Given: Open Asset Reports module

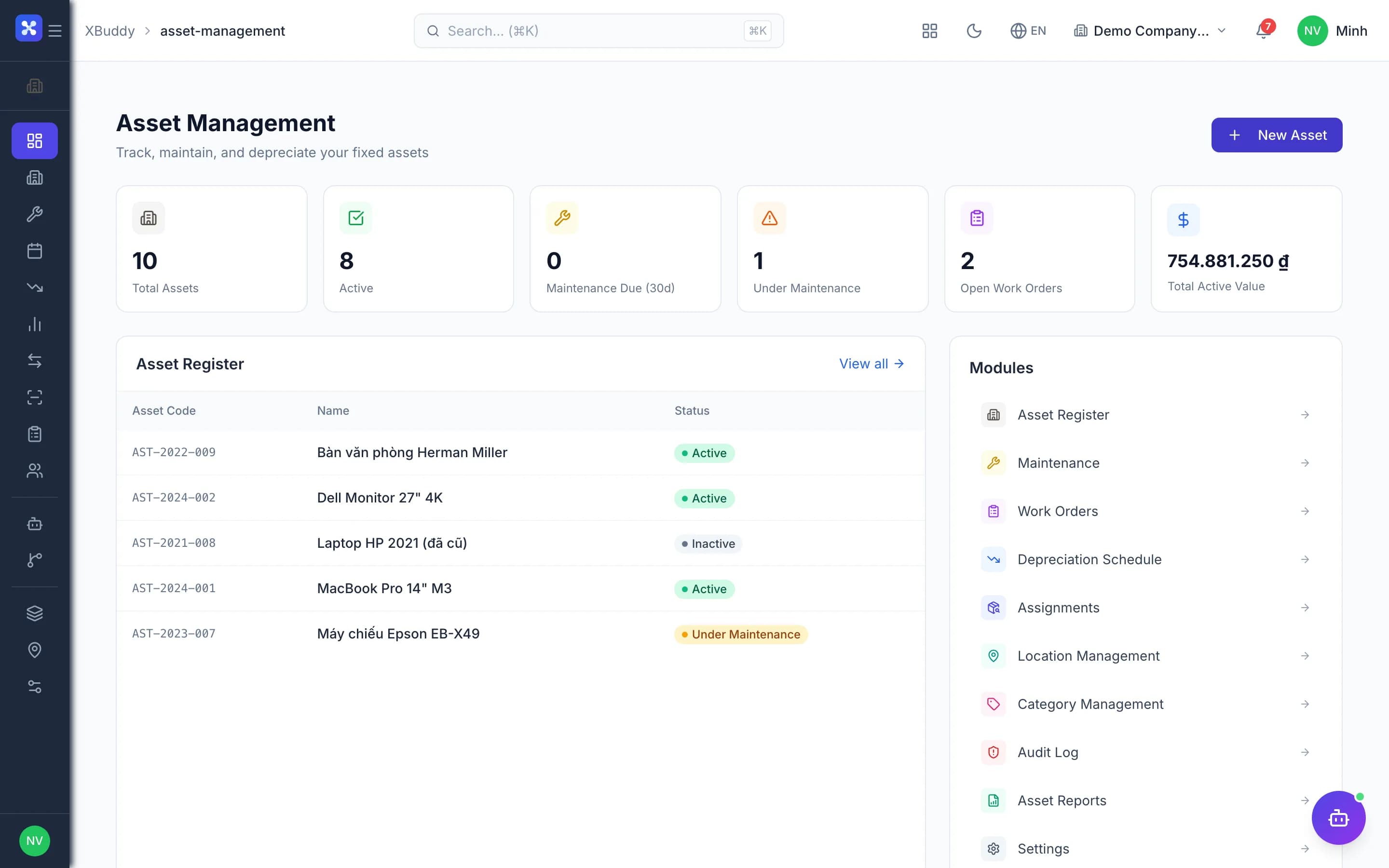Looking at the screenshot, I should tap(1145, 800).
